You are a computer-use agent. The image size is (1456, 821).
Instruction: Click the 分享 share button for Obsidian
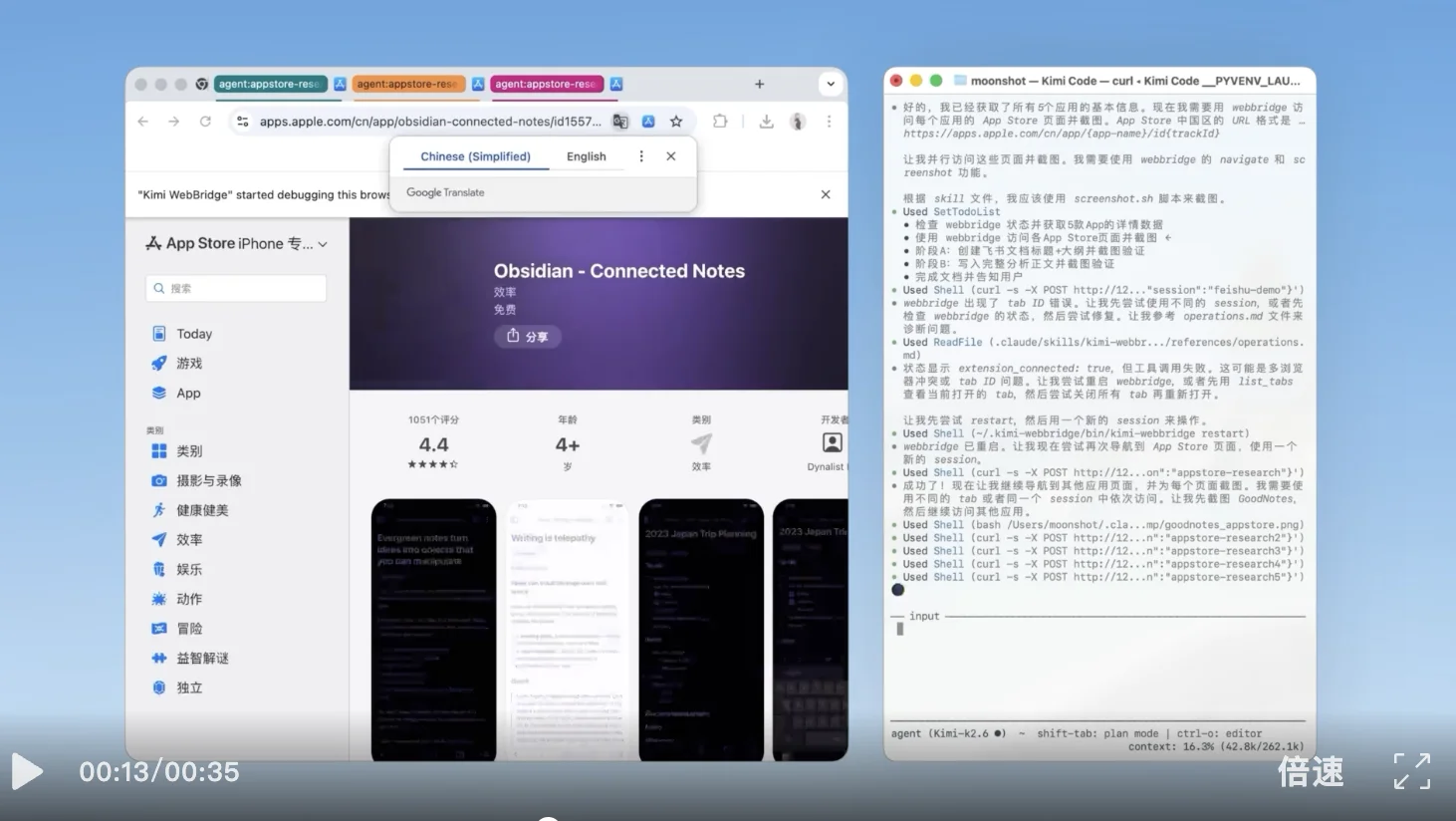528,336
